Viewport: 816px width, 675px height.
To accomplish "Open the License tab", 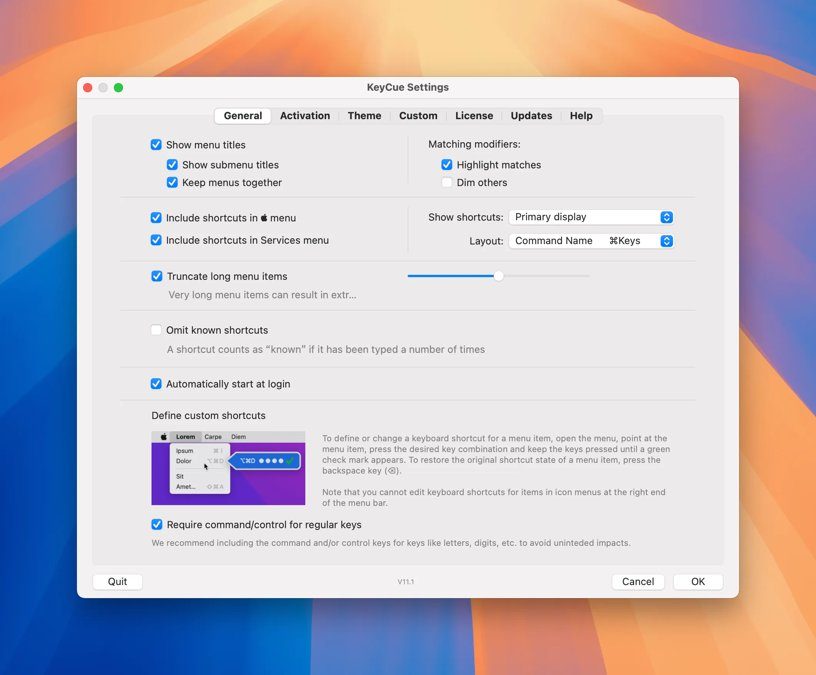I will click(474, 116).
